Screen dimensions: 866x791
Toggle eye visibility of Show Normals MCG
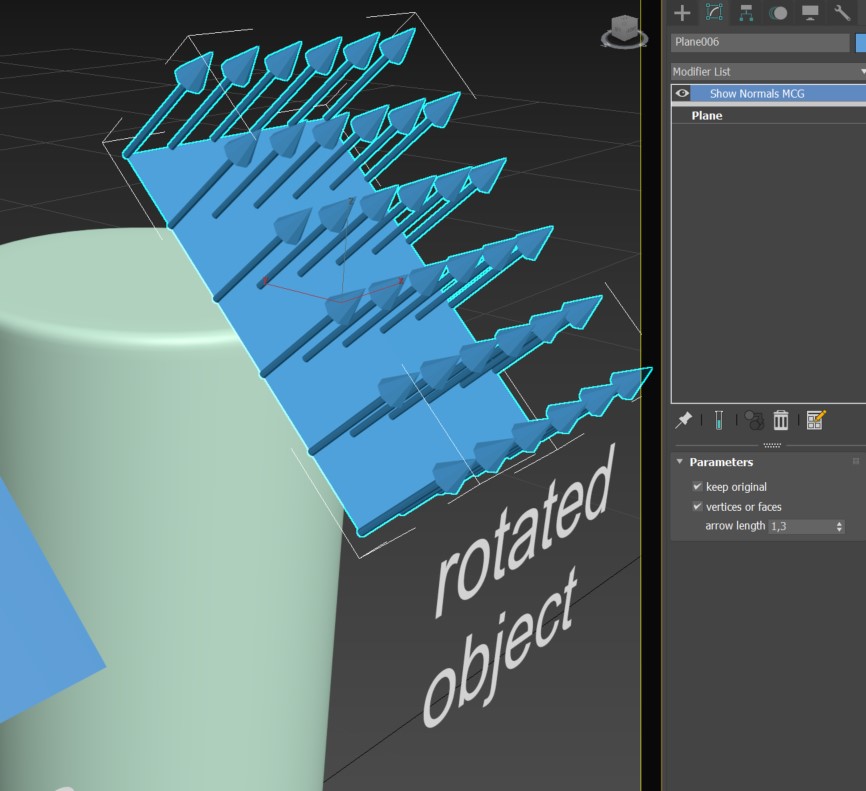tap(682, 93)
